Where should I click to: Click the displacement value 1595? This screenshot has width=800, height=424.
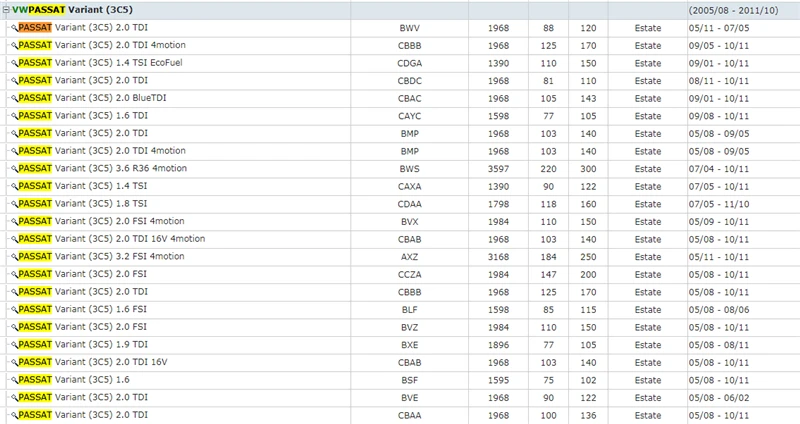[498, 380]
